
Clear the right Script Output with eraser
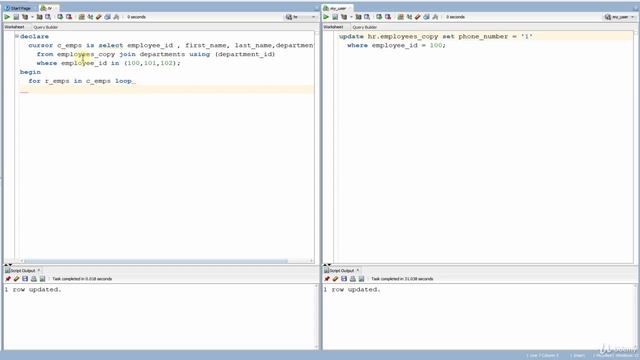(336, 279)
